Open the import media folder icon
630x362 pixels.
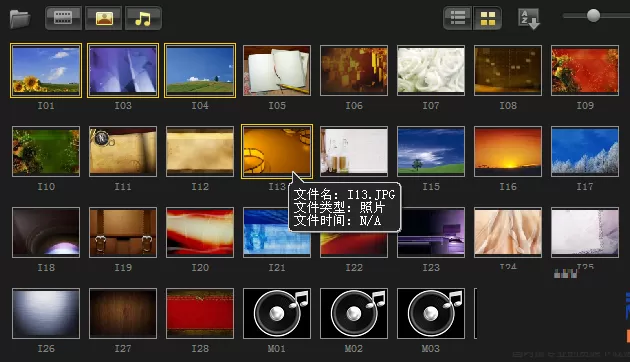click(x=20, y=19)
